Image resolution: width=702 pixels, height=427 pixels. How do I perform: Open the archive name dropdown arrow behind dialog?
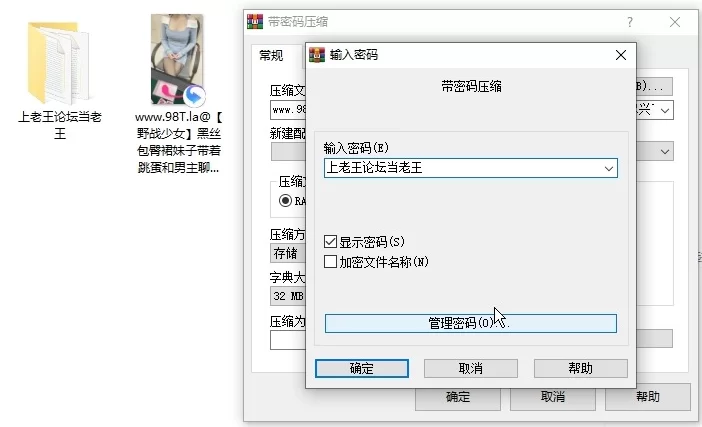click(x=665, y=110)
